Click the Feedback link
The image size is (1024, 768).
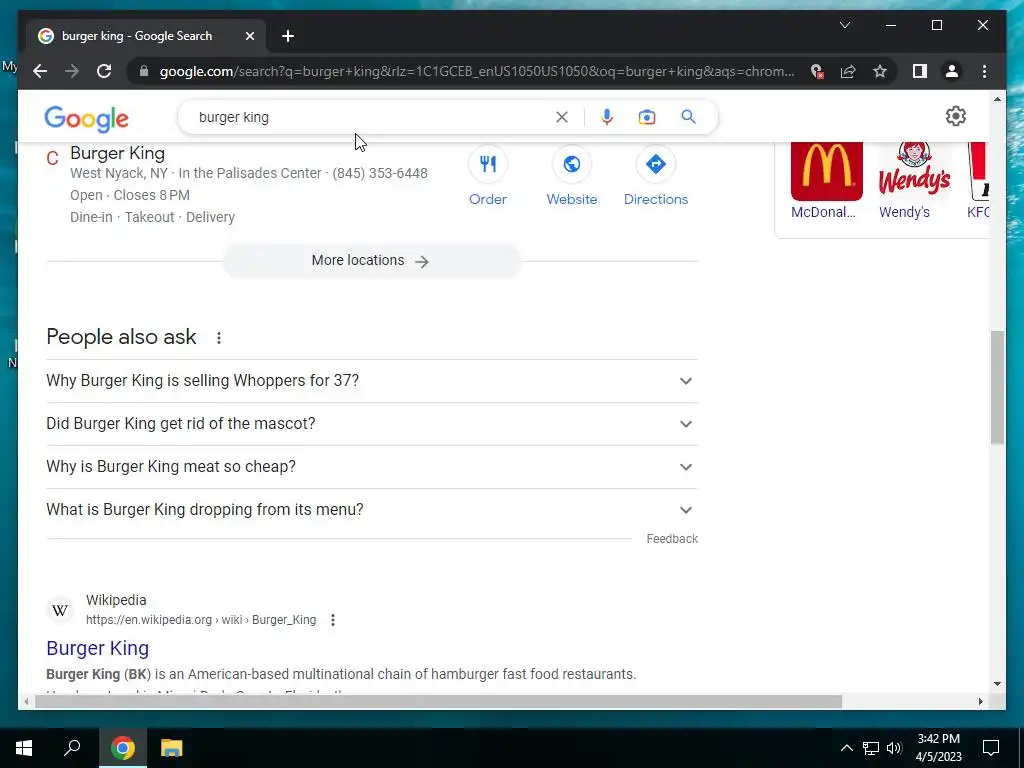(x=672, y=539)
